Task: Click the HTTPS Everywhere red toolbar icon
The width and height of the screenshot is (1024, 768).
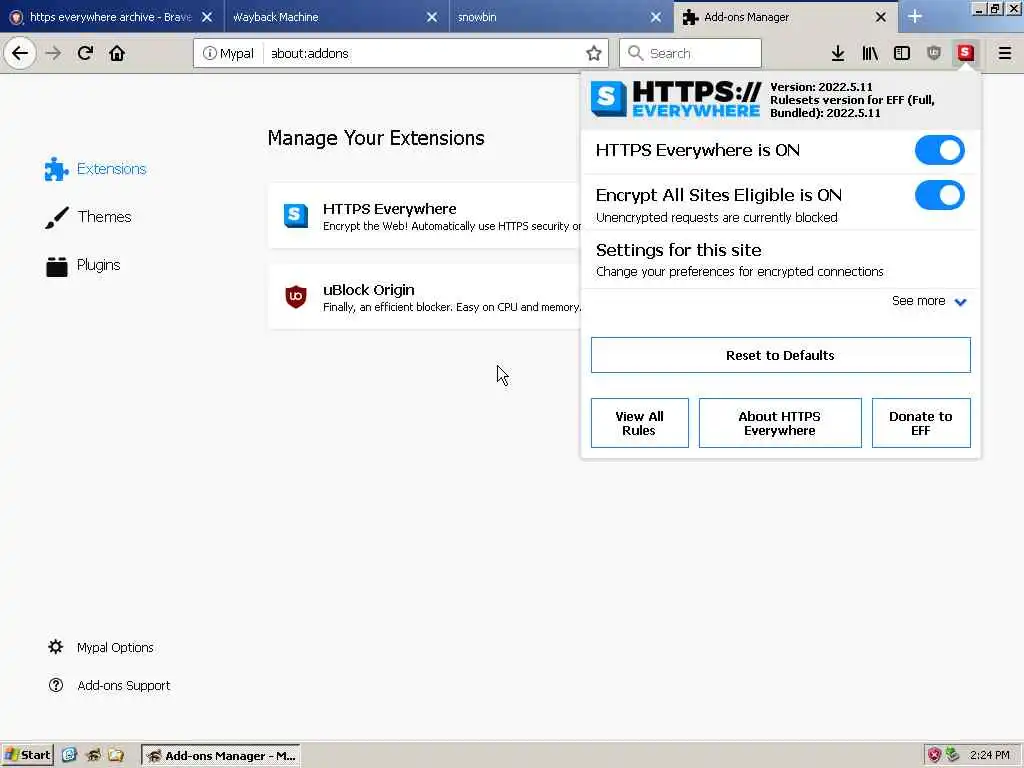Action: pyautogui.click(x=966, y=53)
